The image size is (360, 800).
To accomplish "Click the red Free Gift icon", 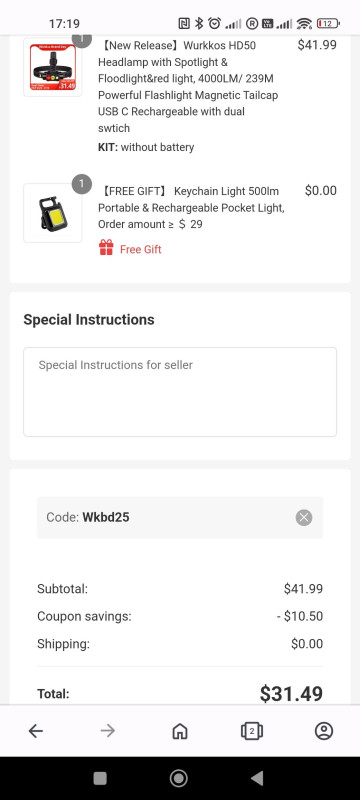I will [106, 247].
